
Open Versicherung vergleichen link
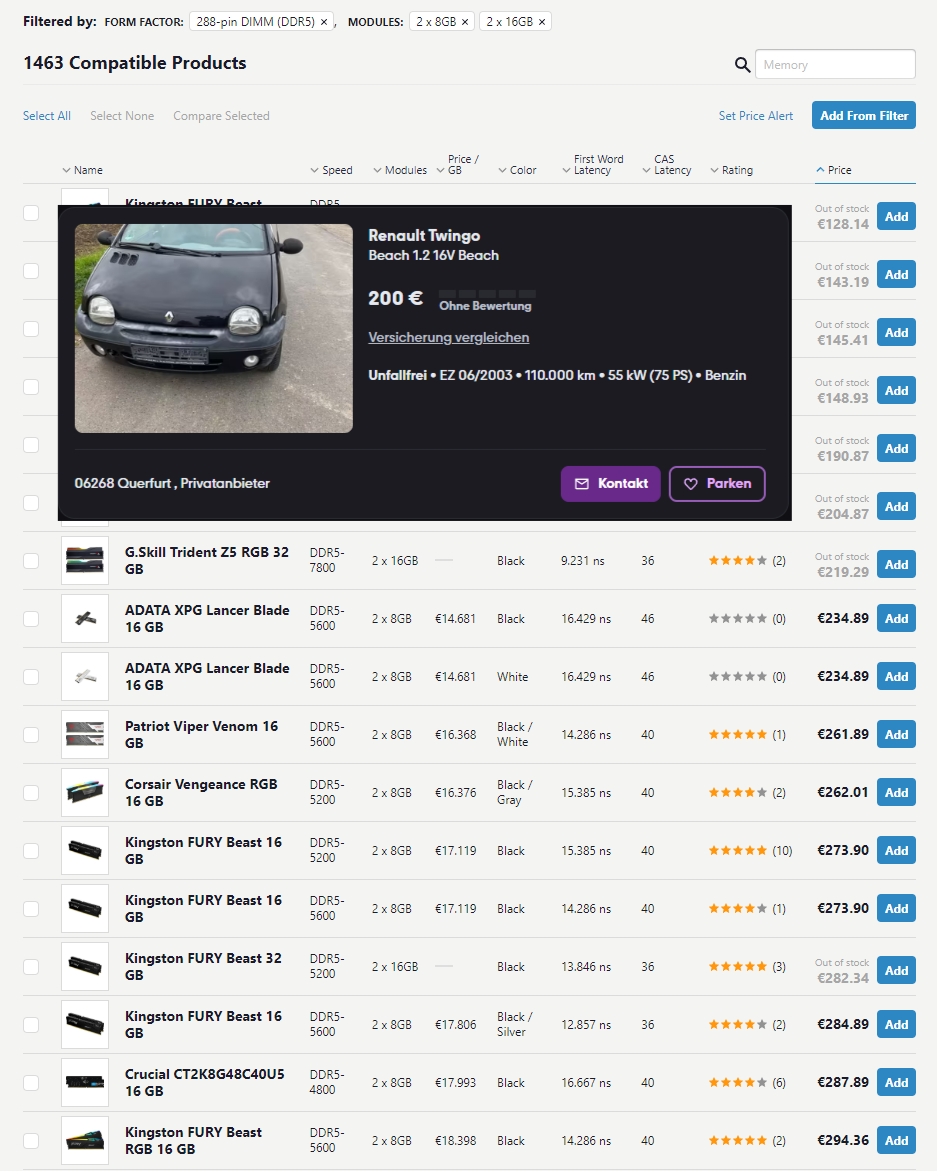click(x=449, y=338)
